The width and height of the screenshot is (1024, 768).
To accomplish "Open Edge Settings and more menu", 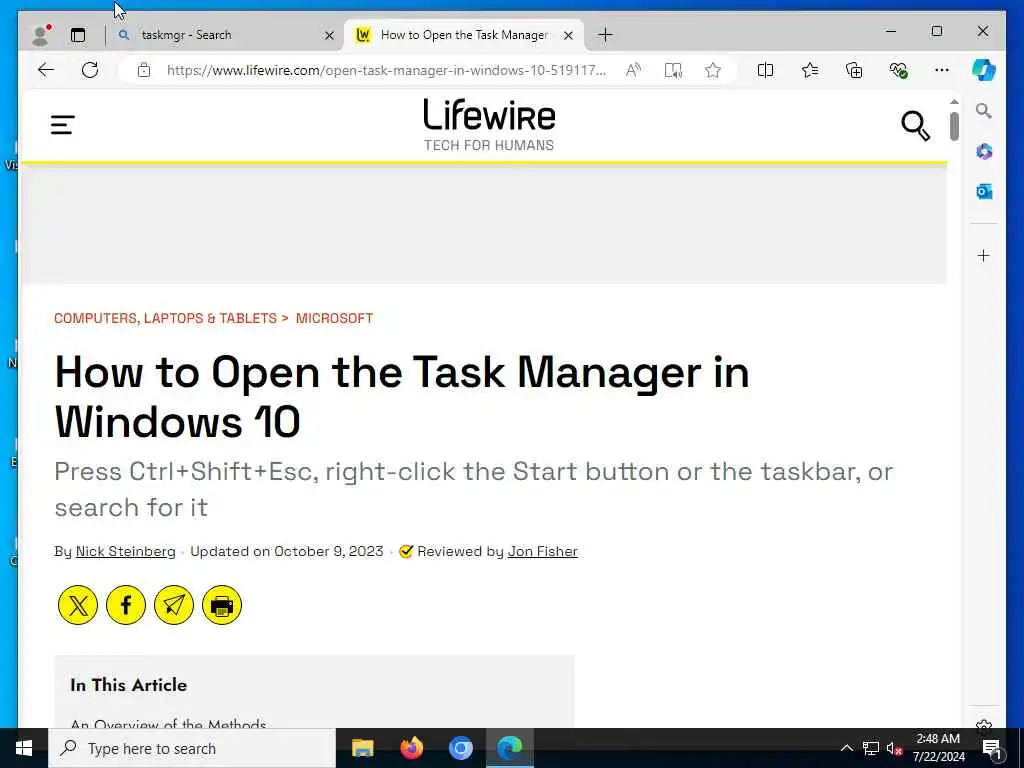I will pos(942,70).
